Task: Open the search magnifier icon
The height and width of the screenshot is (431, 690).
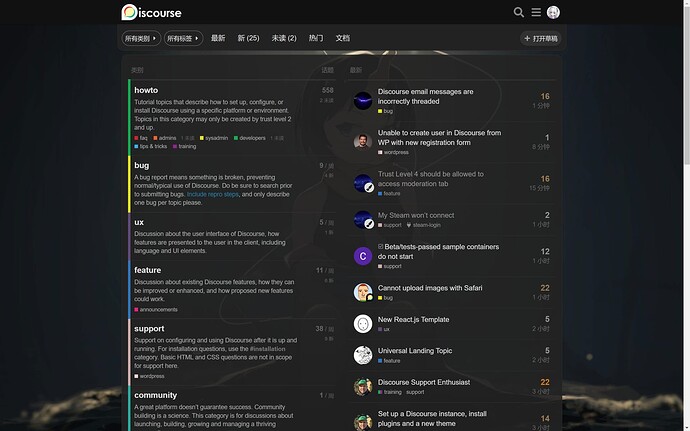Action: point(519,12)
